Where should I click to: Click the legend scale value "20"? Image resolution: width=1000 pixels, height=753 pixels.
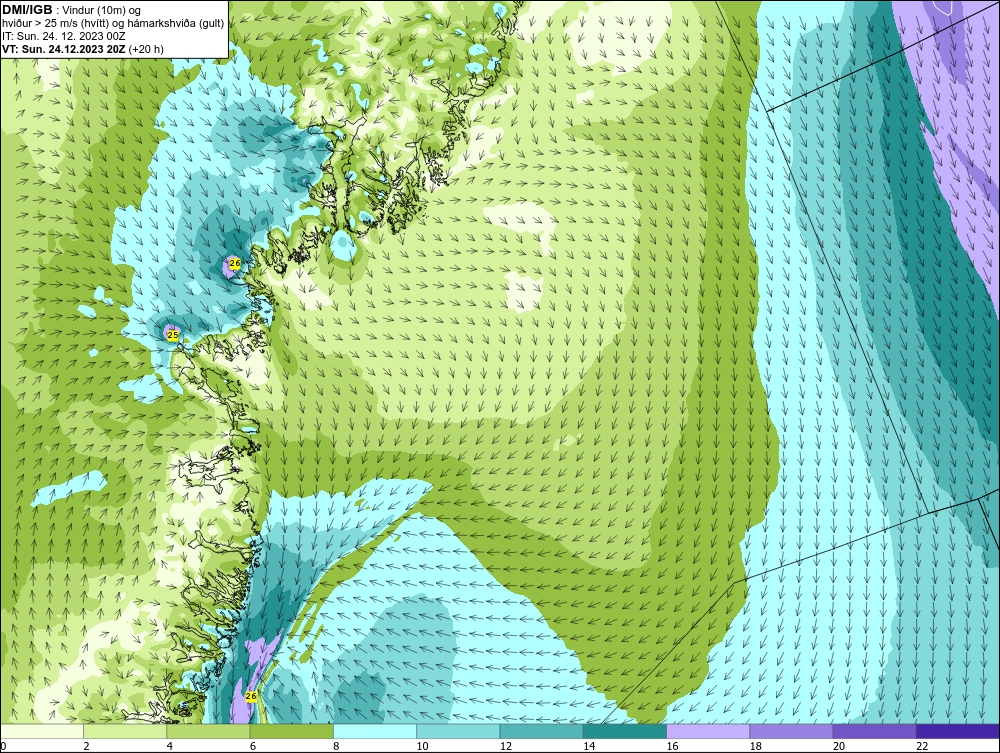point(839,746)
